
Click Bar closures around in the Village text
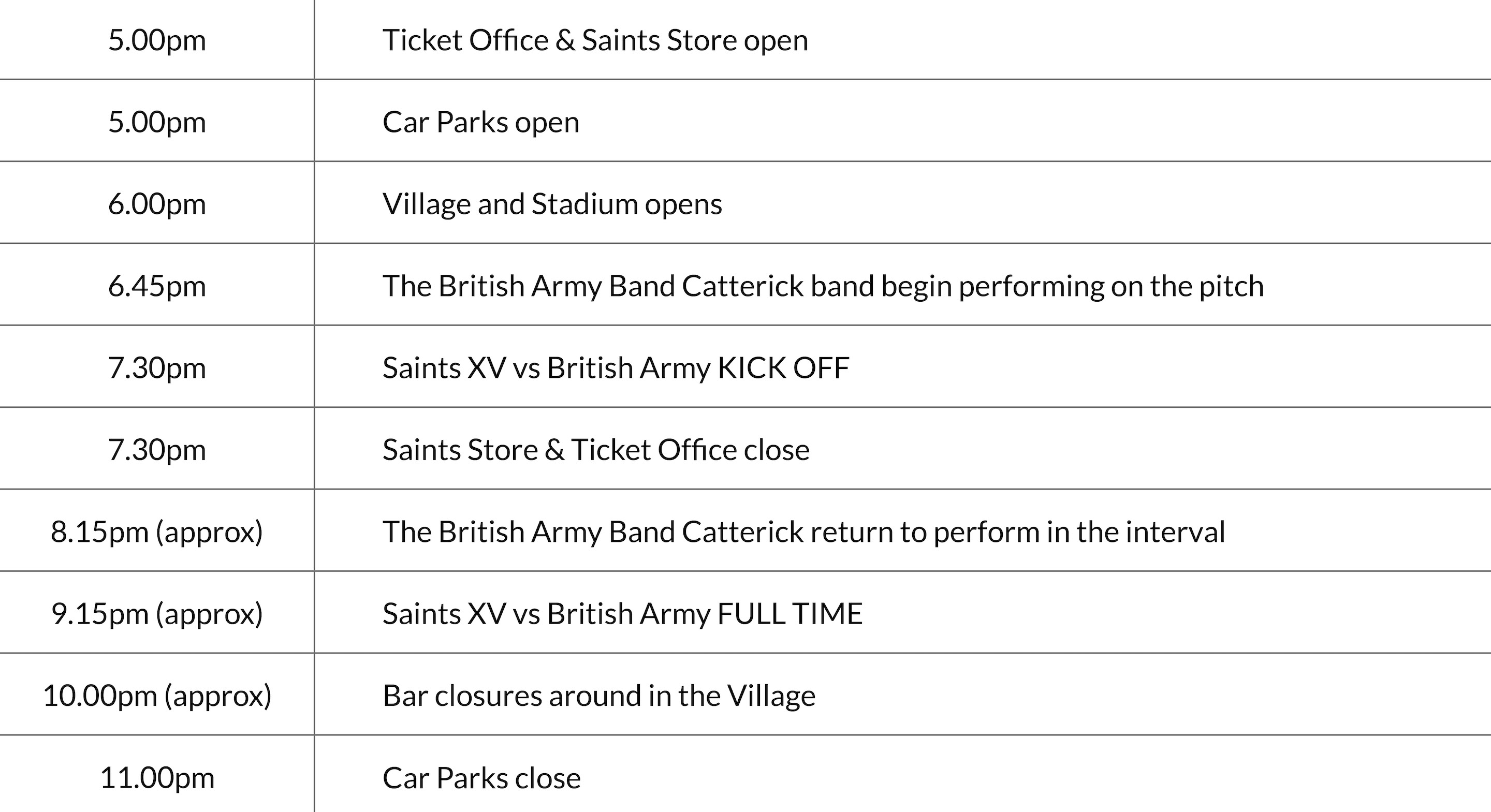pos(598,696)
